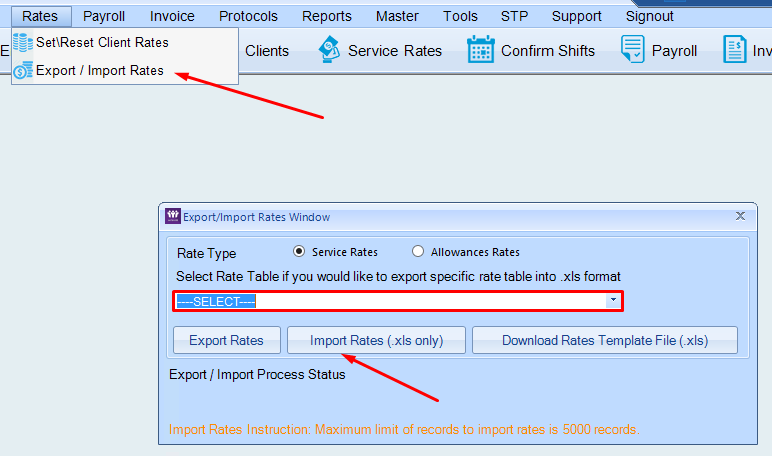The height and width of the screenshot is (456, 772).
Task: Close the Export/Import Rates Window
Action: coord(740,216)
